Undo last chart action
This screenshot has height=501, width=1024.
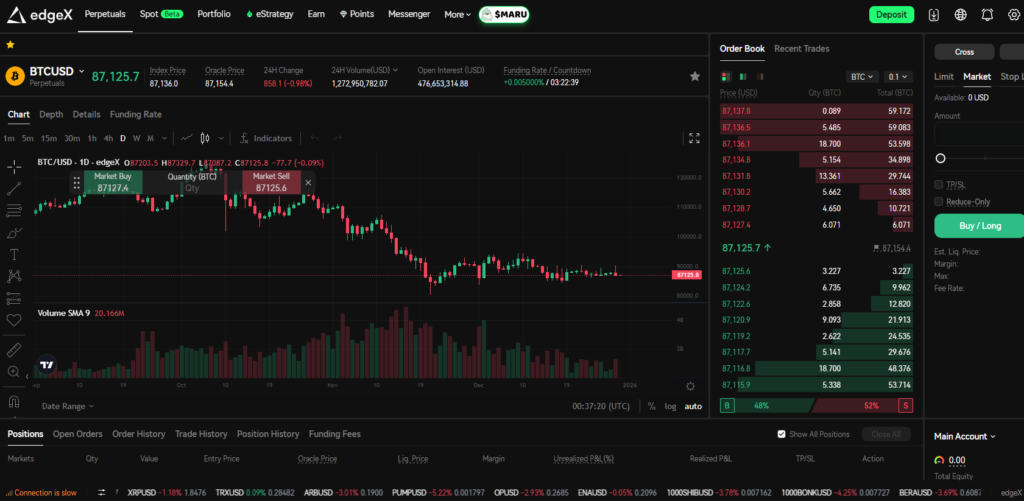[x=315, y=138]
